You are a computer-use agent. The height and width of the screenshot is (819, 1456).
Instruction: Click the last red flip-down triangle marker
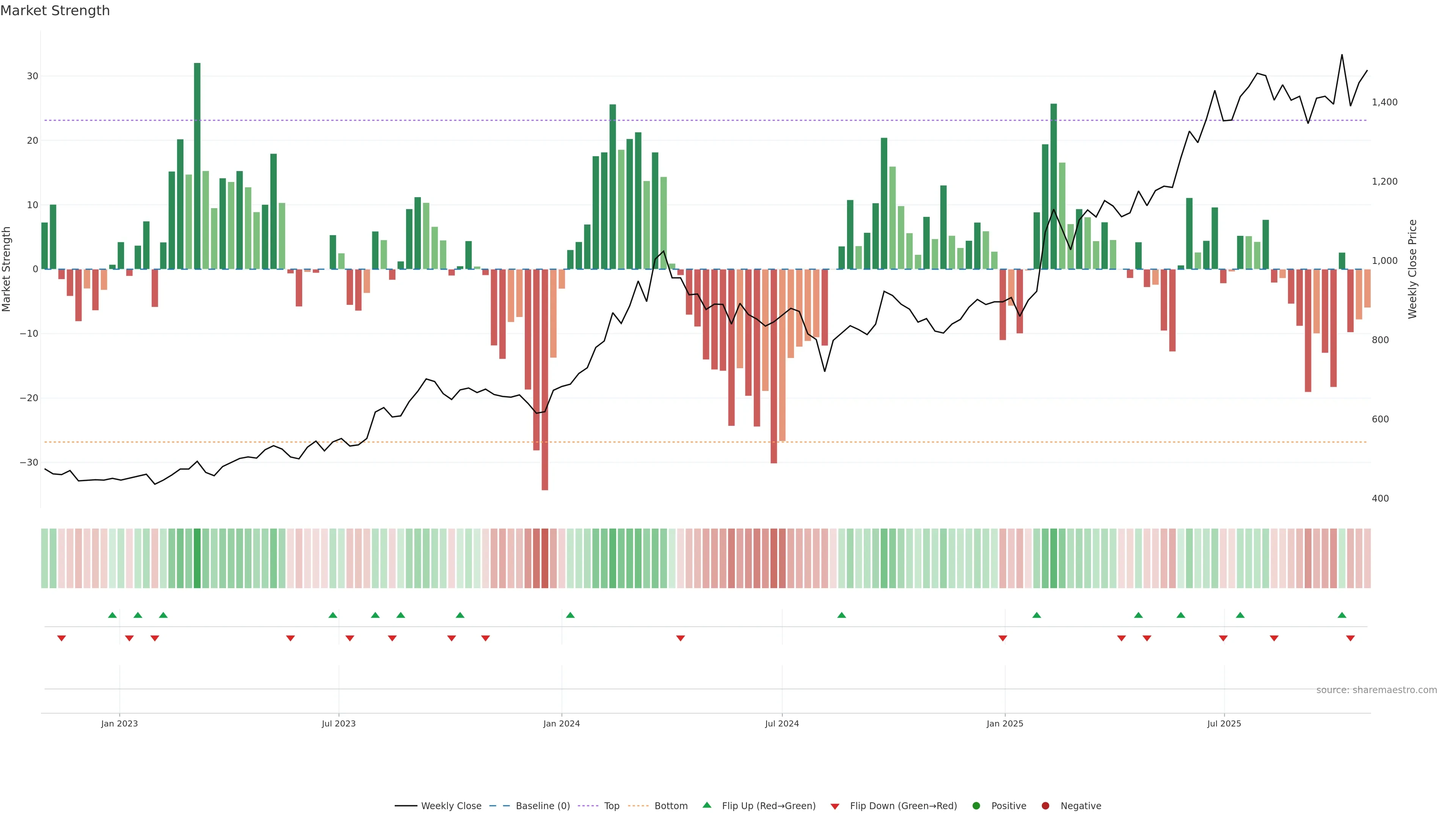pos(1350,638)
